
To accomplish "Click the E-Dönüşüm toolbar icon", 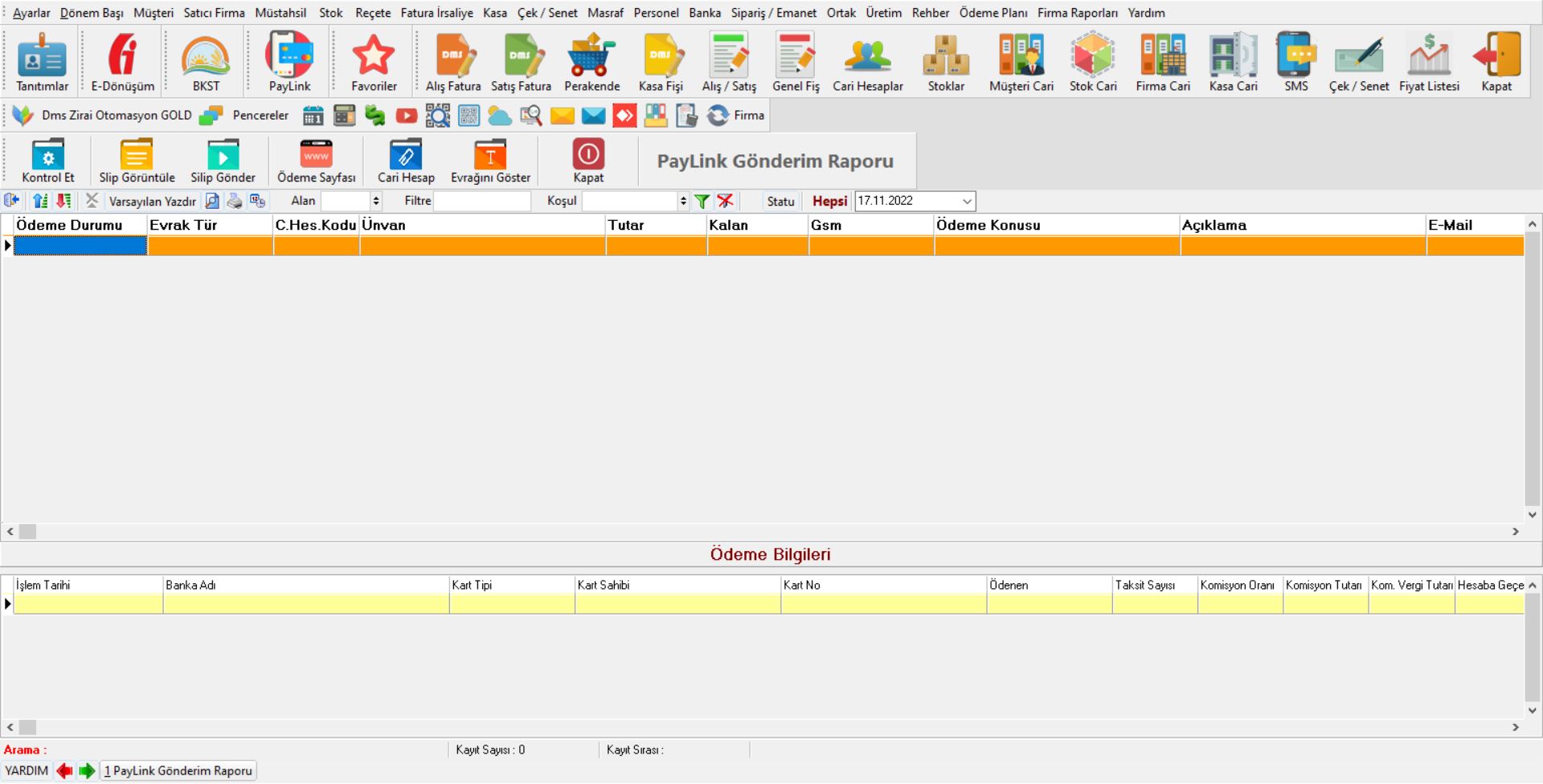I will pyautogui.click(x=122, y=62).
